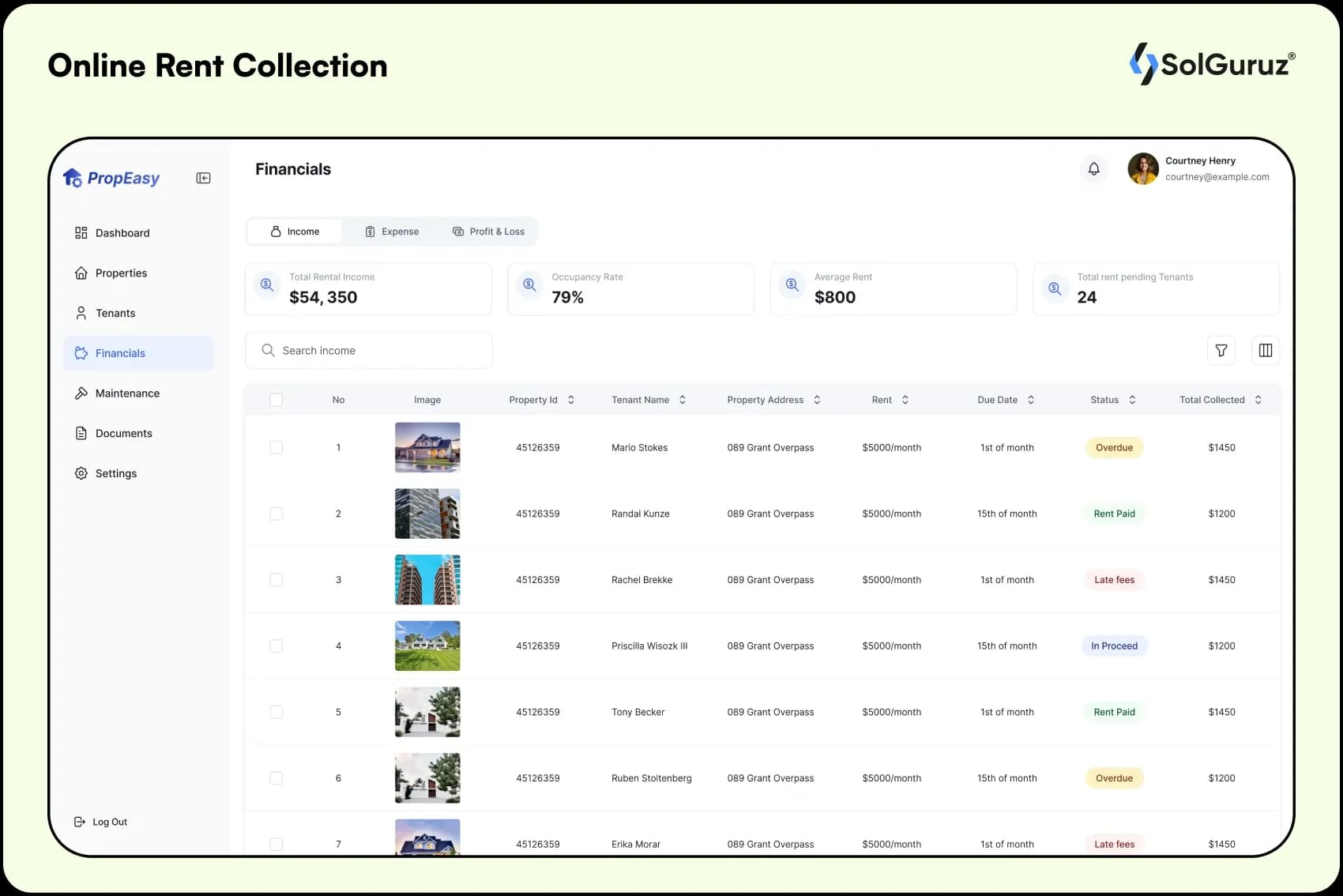Screen dimensions: 1343x896
Task: Check the box for Mario Stokes row
Action: (x=276, y=447)
